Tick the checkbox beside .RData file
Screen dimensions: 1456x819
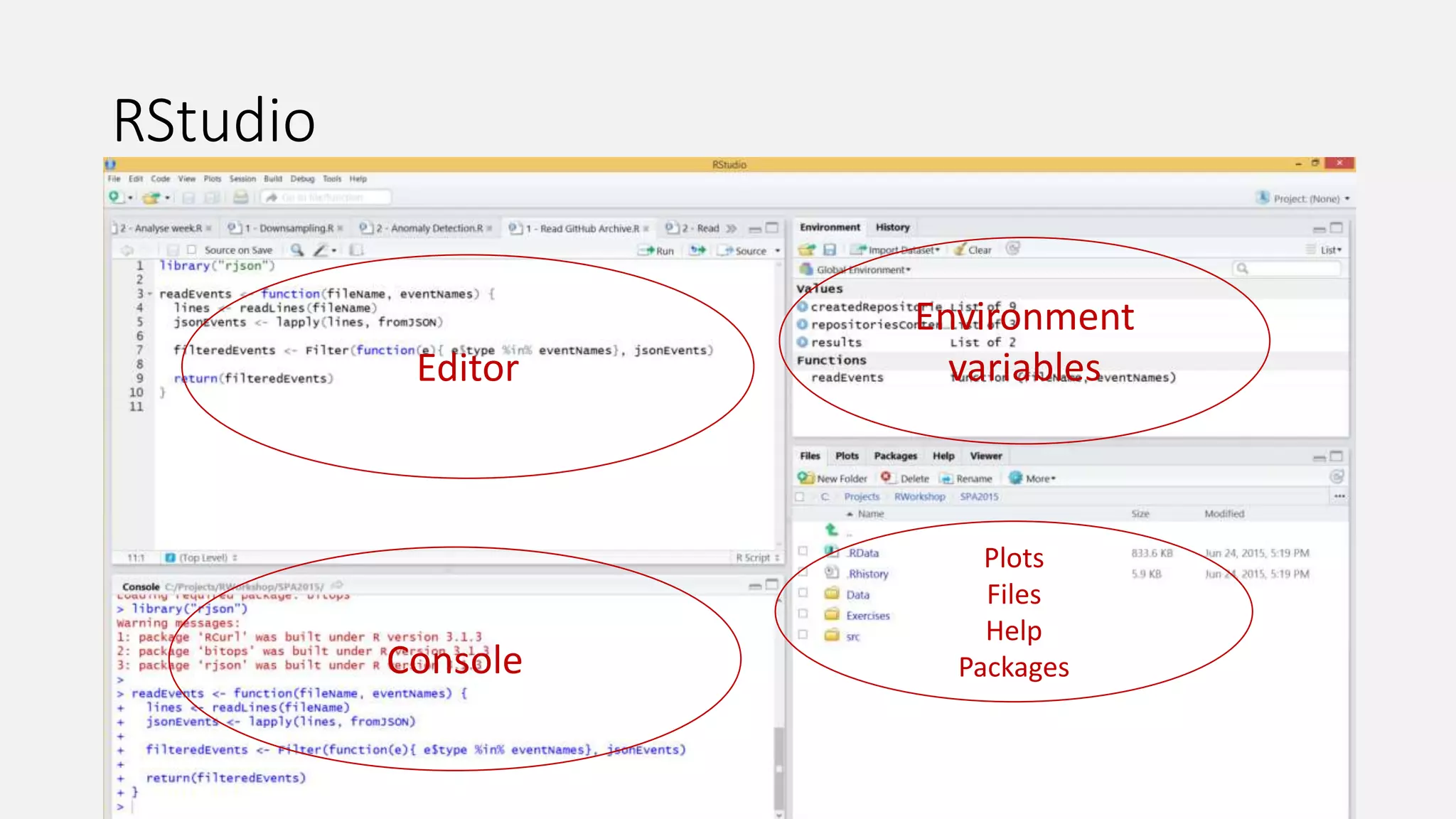click(803, 551)
